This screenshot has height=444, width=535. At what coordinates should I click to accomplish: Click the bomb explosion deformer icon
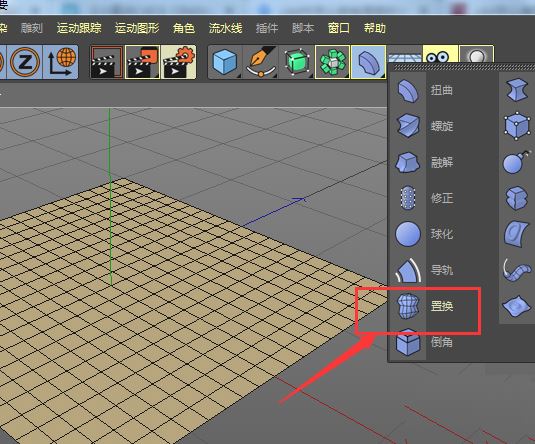[517, 162]
